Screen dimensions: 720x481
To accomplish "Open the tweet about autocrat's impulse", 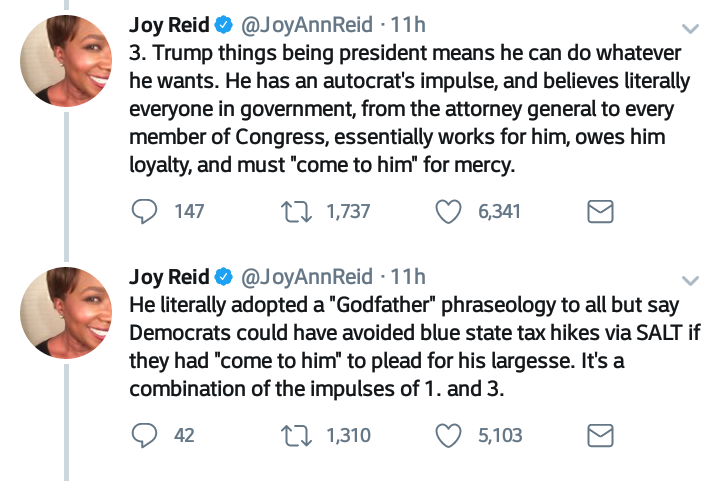I will [400, 108].
